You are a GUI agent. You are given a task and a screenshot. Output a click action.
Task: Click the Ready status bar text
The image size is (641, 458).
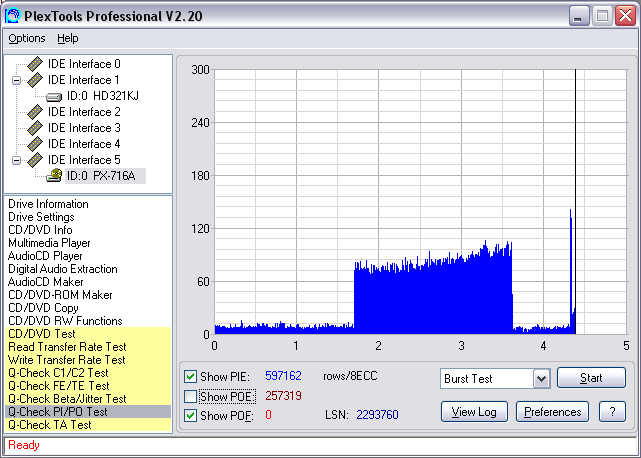(x=24, y=445)
